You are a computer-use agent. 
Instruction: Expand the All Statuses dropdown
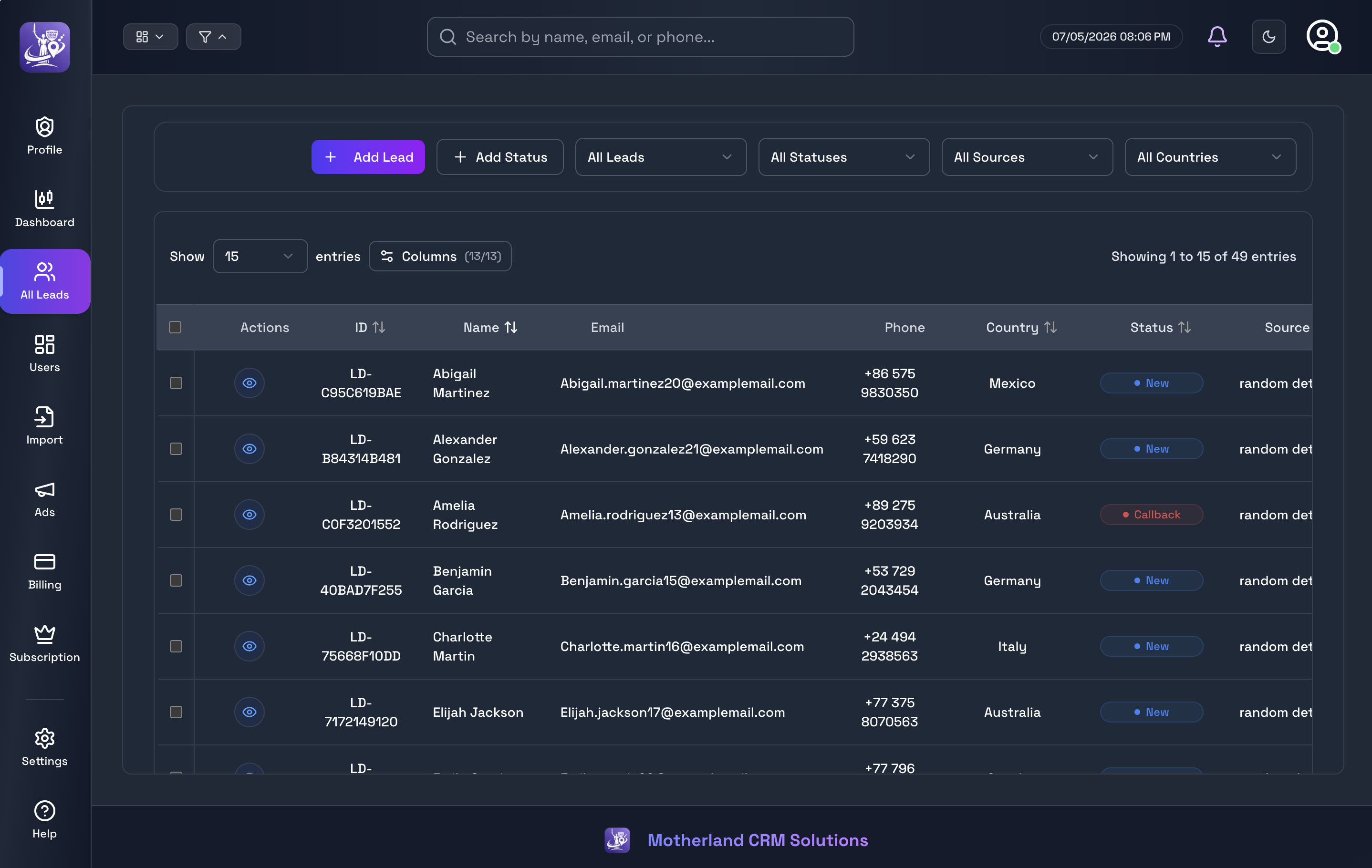(x=844, y=156)
